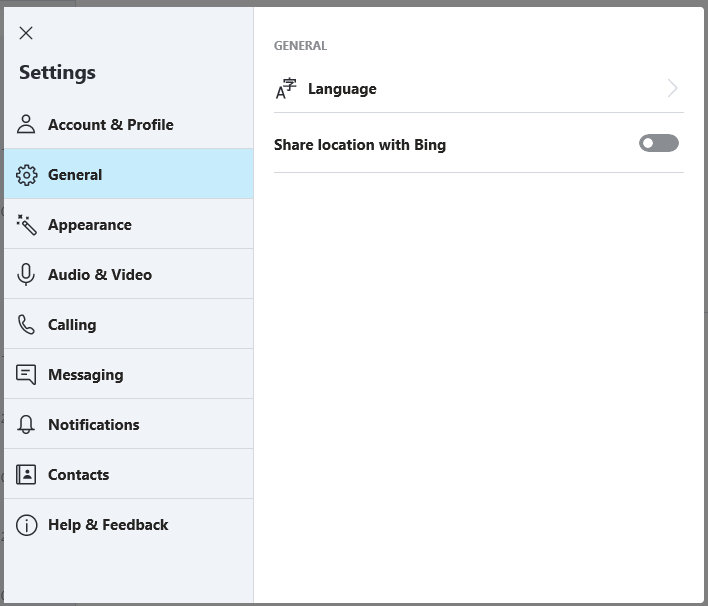
Task: Open the Language setting row
Action: click(479, 89)
